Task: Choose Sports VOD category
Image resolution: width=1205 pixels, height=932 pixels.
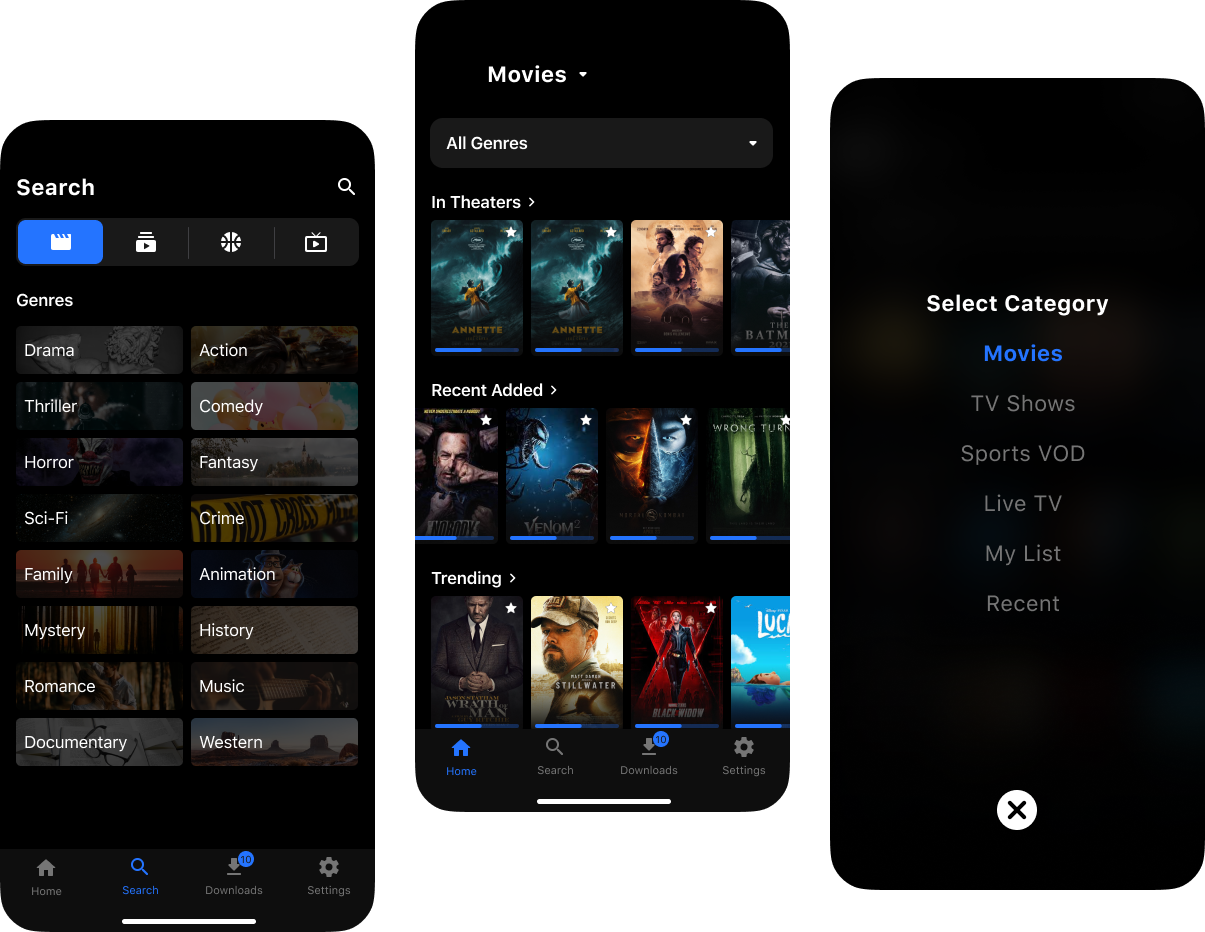Action: tap(1023, 453)
